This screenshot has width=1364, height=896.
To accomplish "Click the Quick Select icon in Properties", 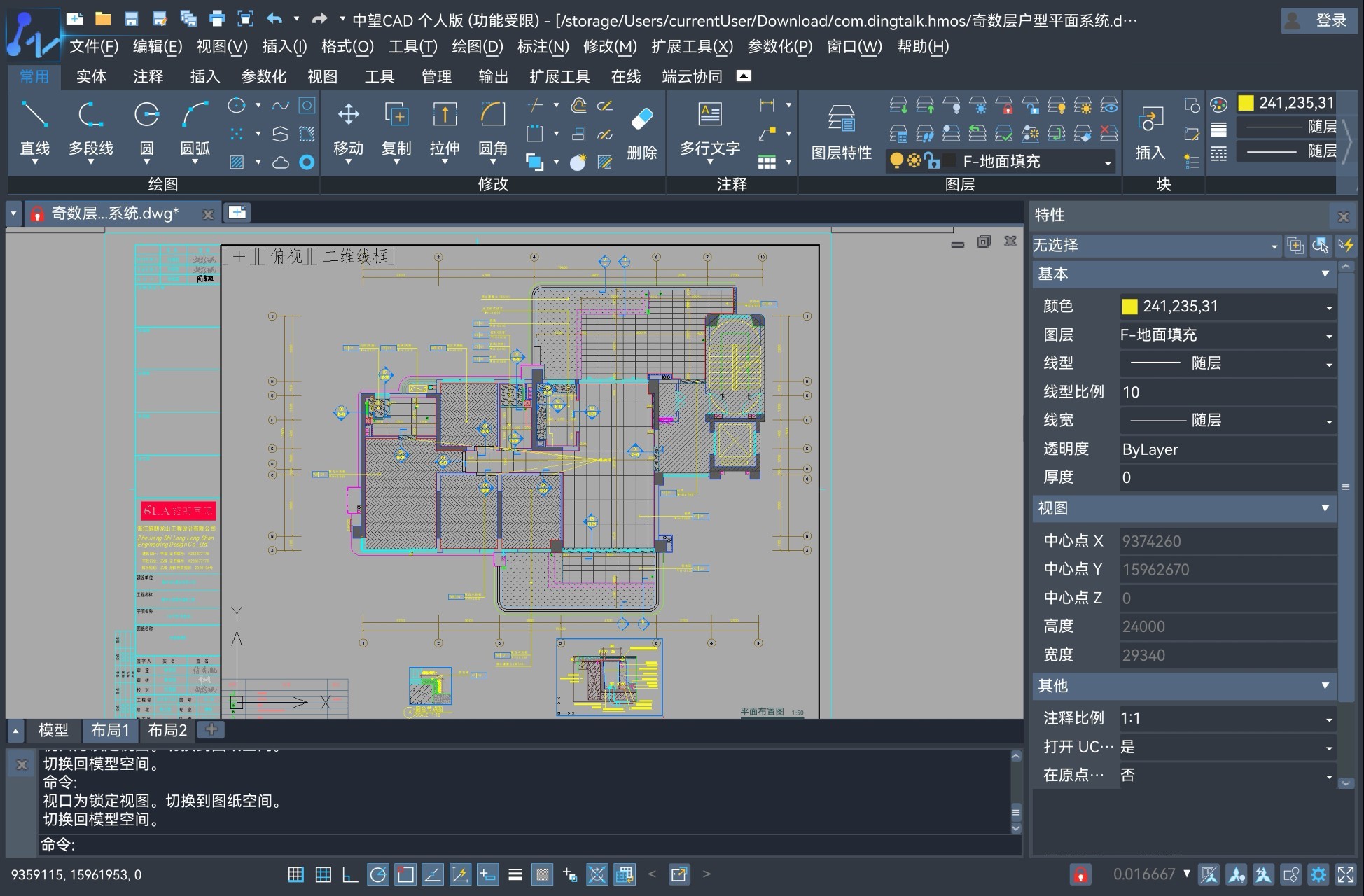I will (1346, 245).
